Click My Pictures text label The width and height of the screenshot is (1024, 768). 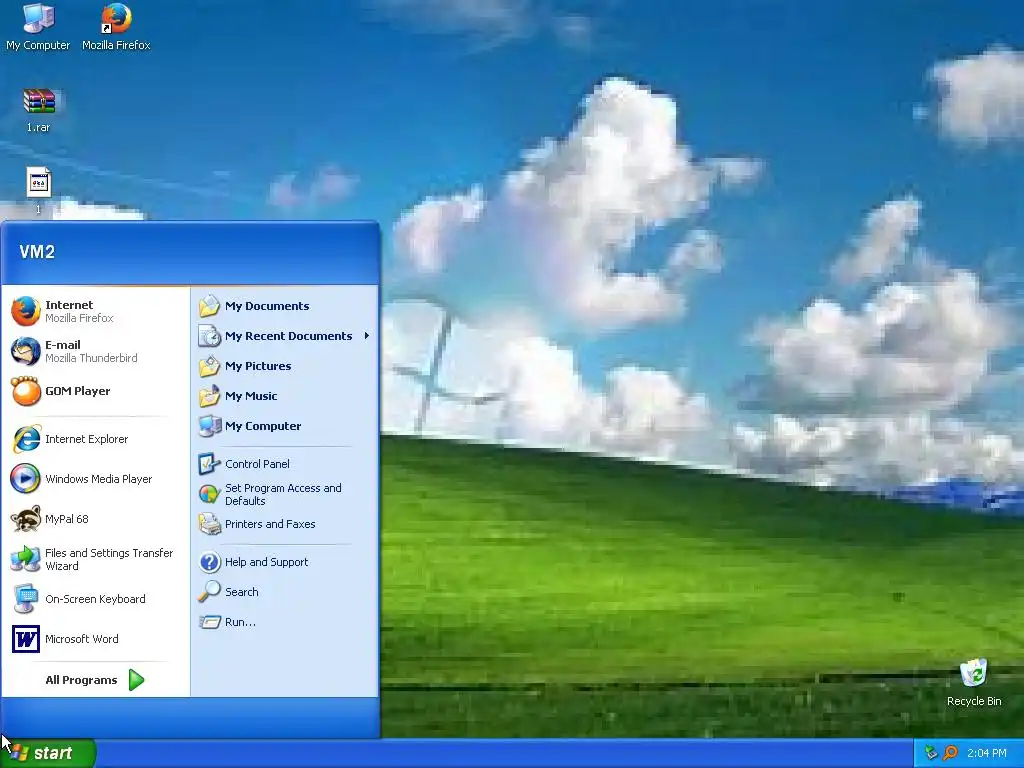[x=258, y=366]
